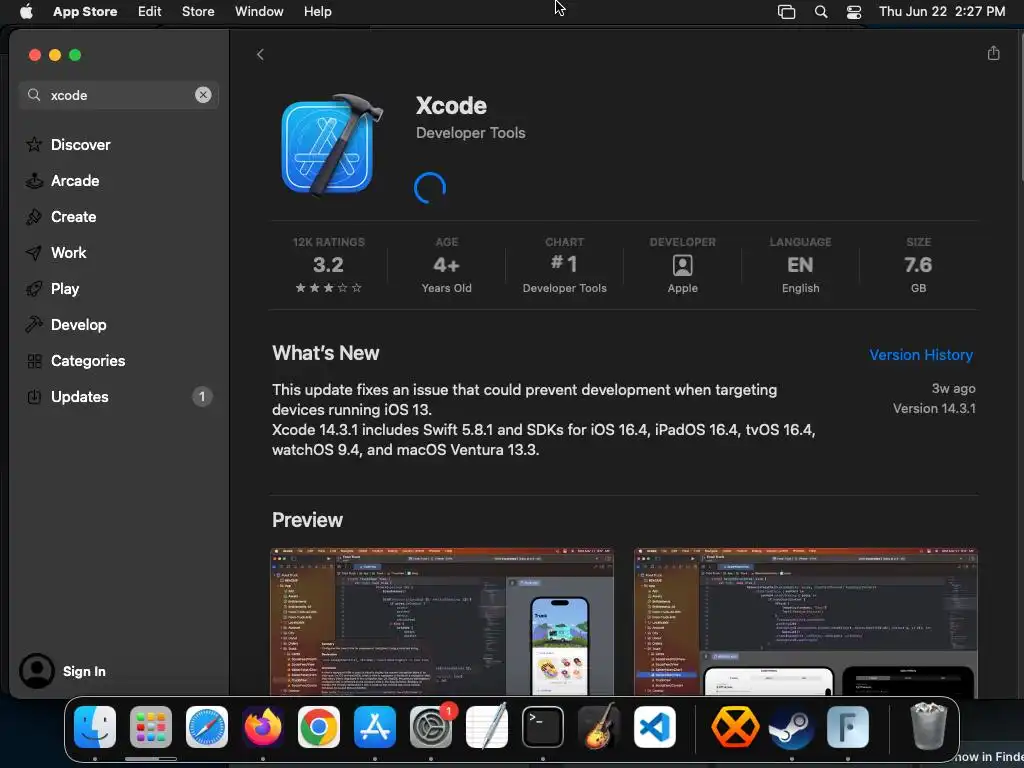Click the xcode search input field

click(x=118, y=95)
